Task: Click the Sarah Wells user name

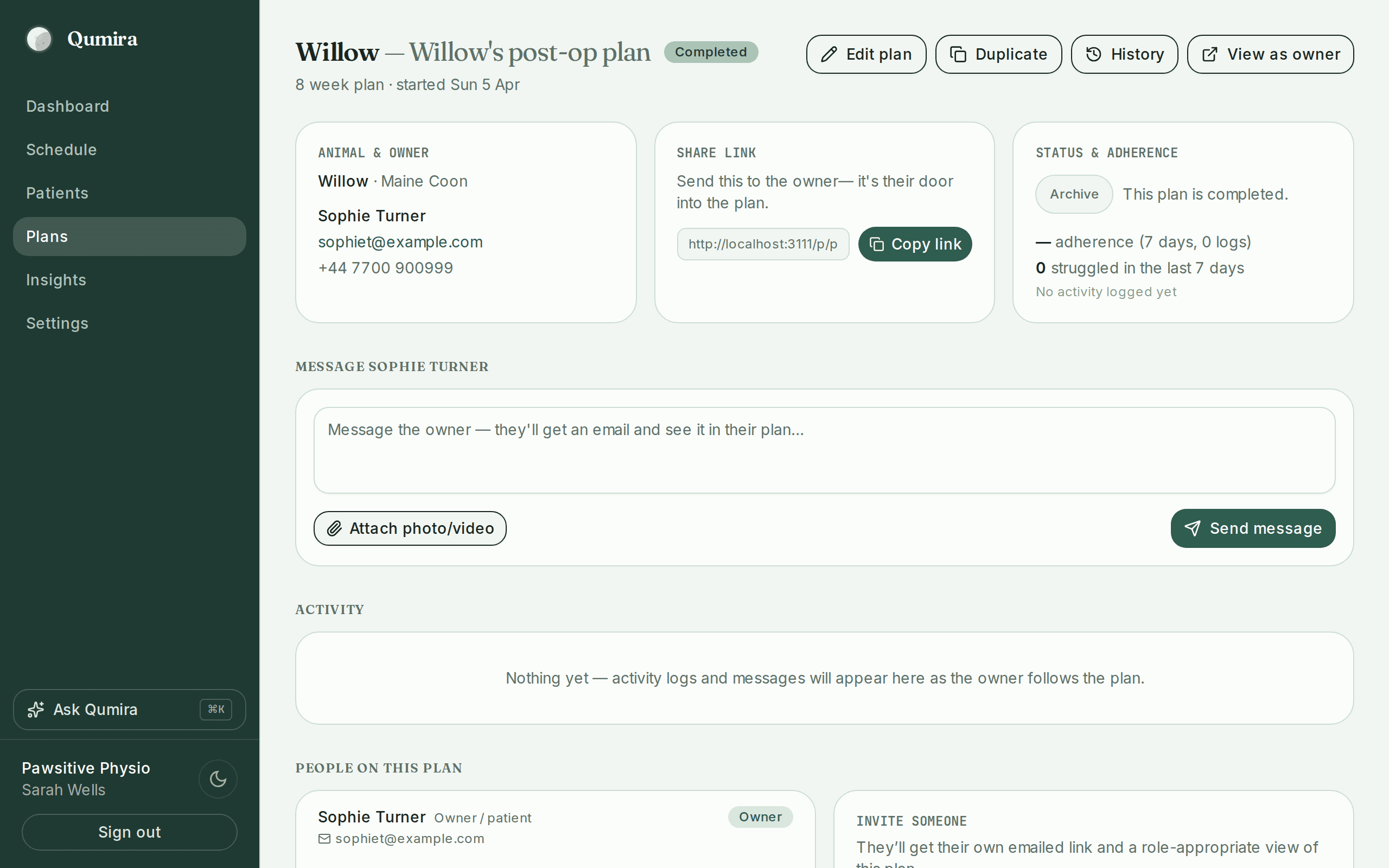Action: pyautogui.click(x=63, y=790)
